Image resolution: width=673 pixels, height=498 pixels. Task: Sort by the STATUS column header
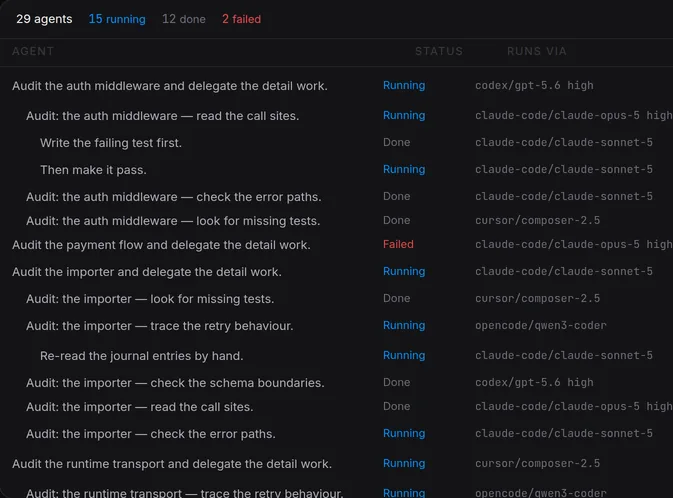(x=439, y=51)
